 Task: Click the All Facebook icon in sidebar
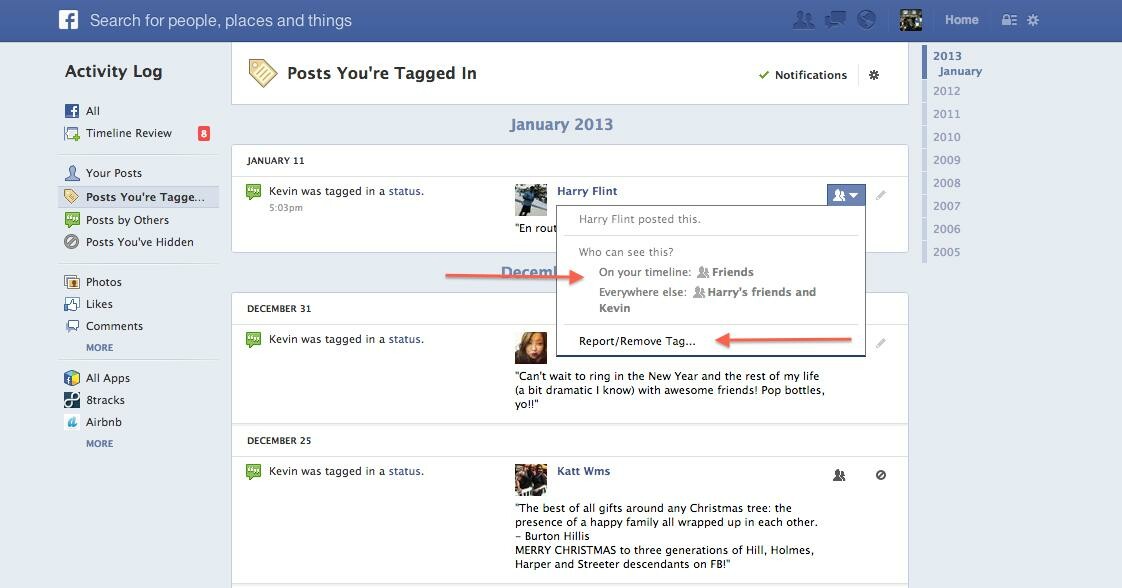pos(72,111)
